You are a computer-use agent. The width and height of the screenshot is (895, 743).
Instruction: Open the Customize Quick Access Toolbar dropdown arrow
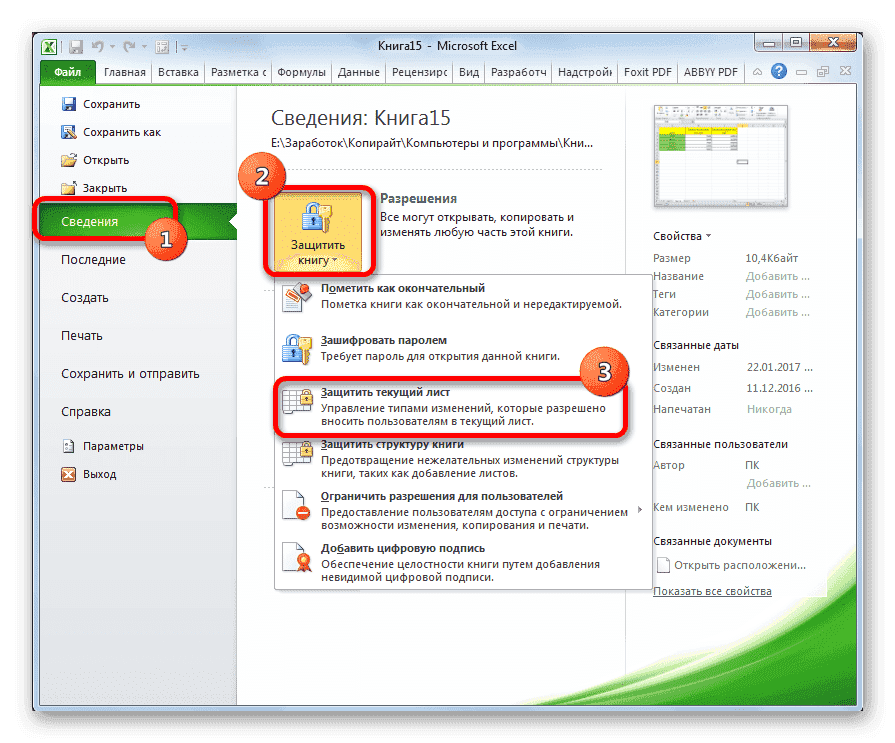coord(184,46)
